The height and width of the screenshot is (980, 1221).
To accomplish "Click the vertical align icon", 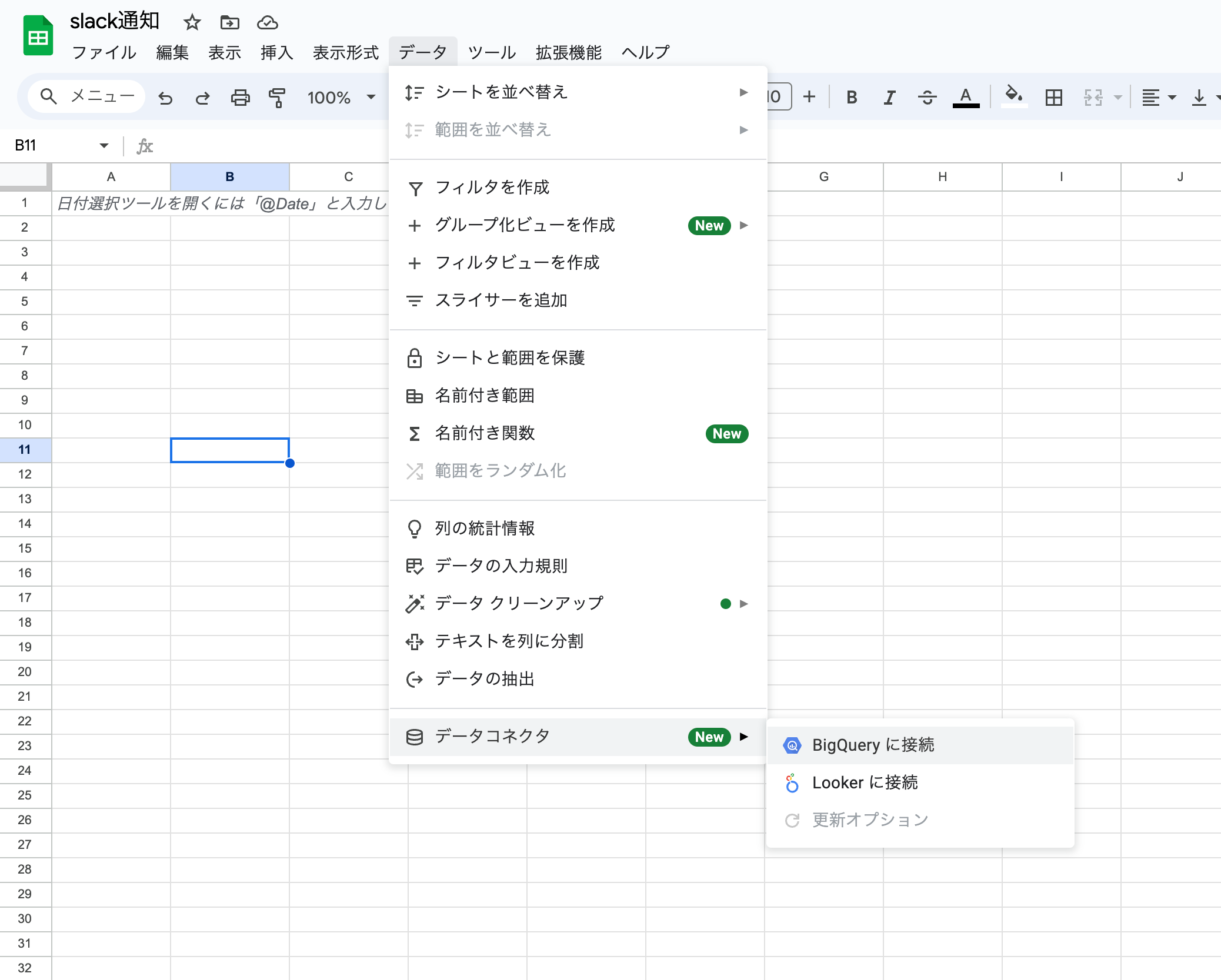I will click(x=1199, y=97).
